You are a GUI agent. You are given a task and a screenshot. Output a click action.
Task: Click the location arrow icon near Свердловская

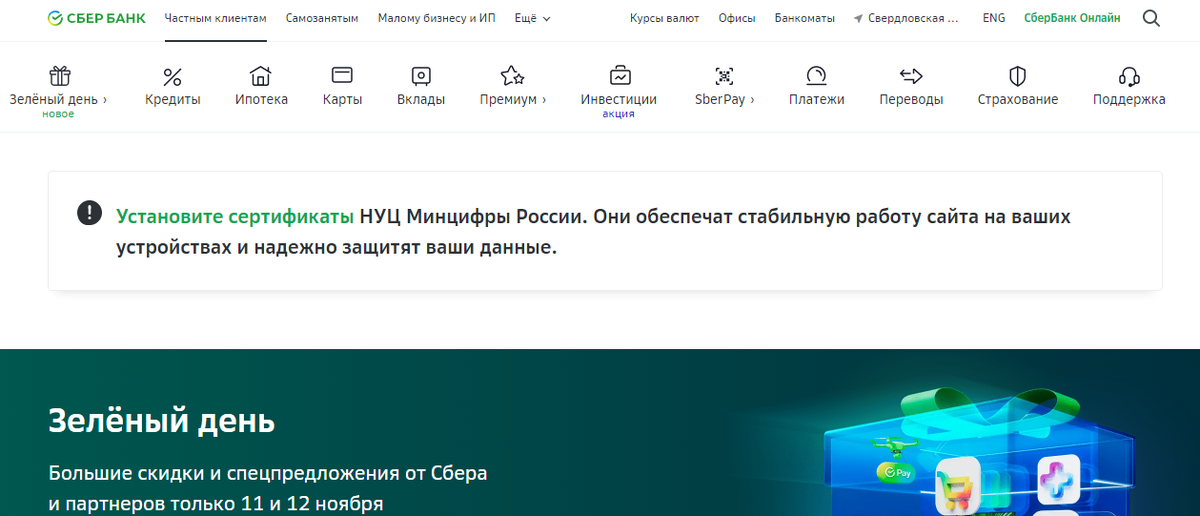858,18
